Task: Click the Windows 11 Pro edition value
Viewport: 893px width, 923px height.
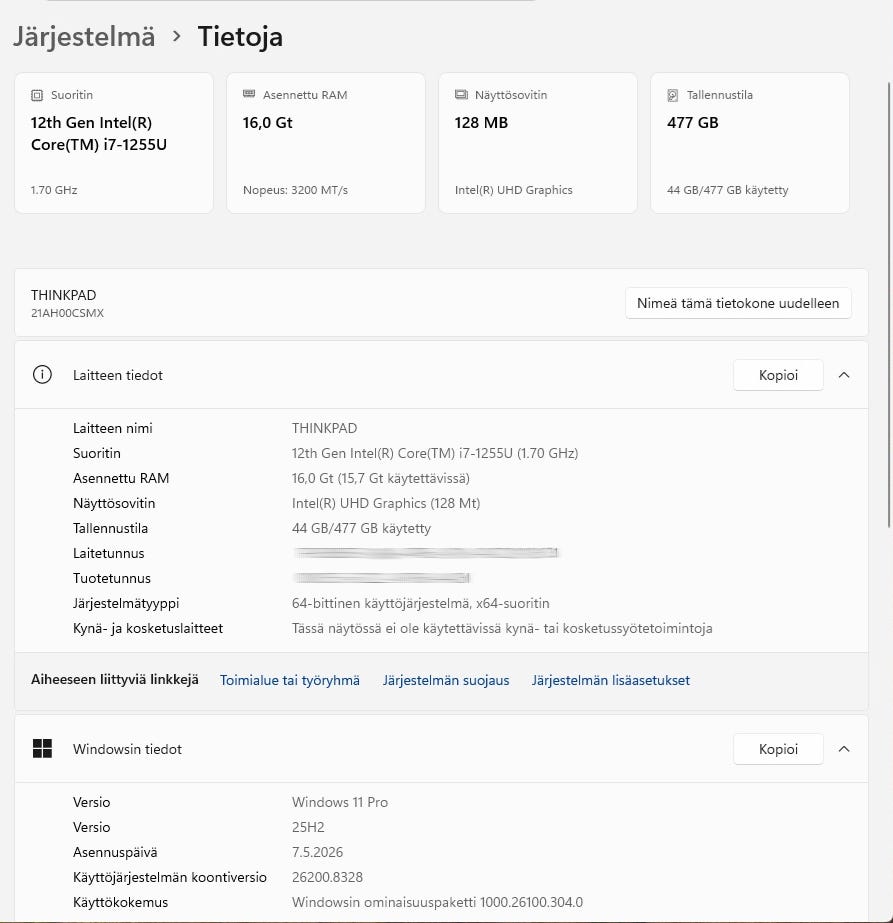Action: pyautogui.click(x=340, y=802)
